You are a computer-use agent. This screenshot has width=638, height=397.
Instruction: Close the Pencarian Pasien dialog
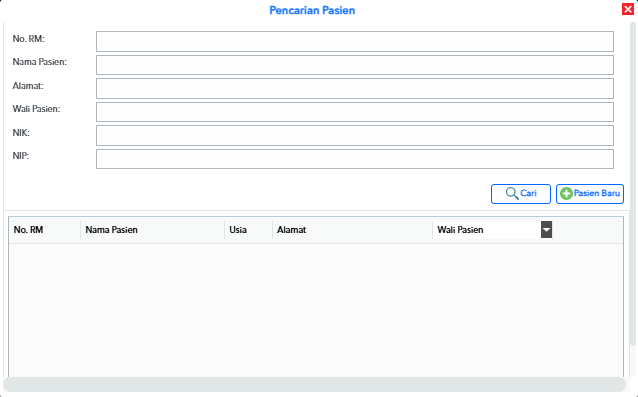(628, 9)
